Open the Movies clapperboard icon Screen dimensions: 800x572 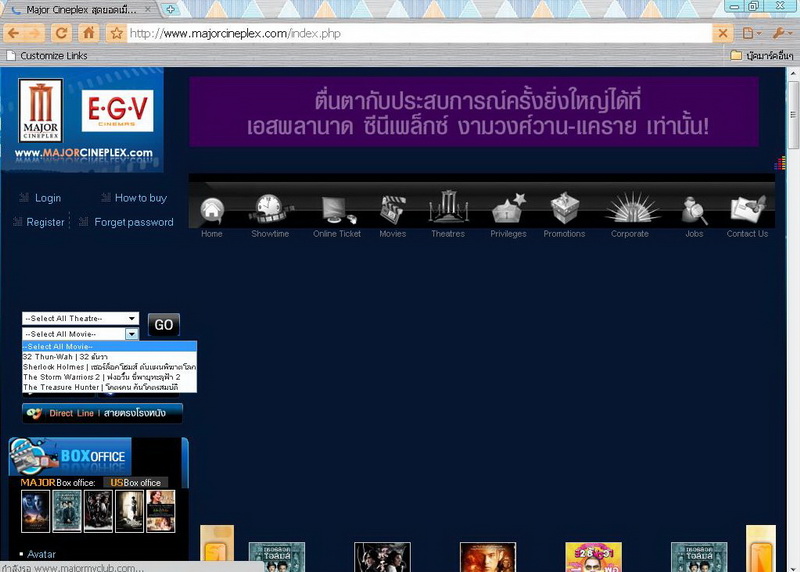tap(392, 210)
